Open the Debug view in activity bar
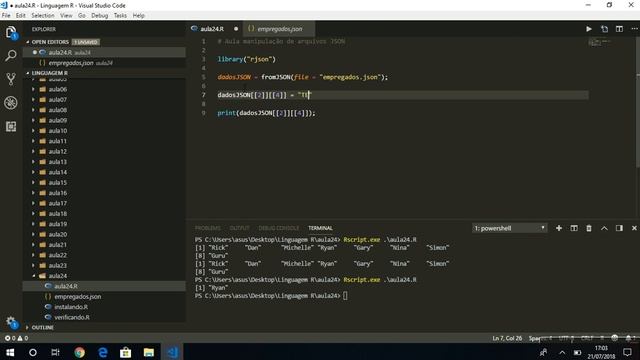This screenshot has height=360, width=640. (11, 102)
